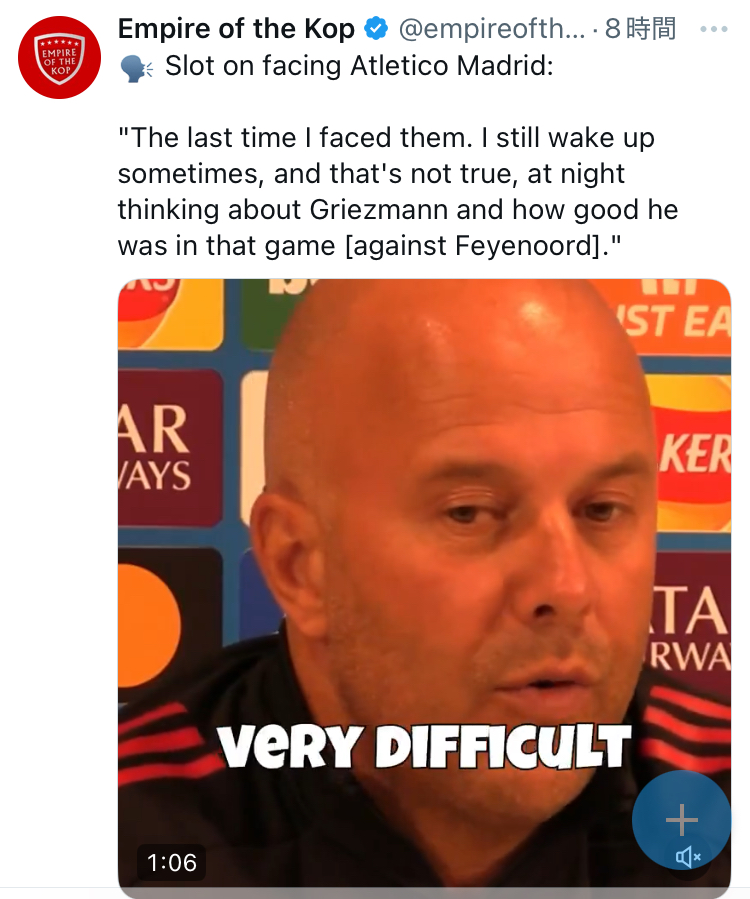Tap the blue compose plus button
750x899 pixels.
coord(681,820)
